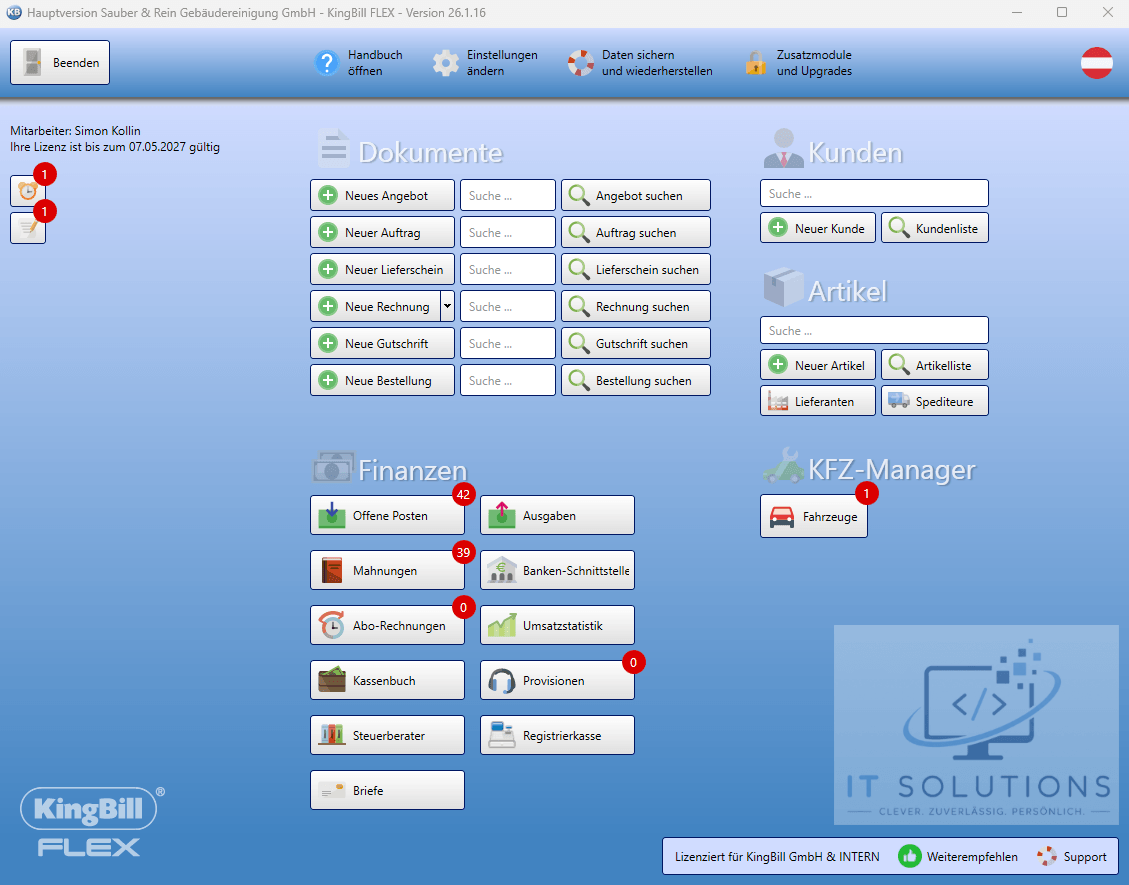
Task: Open Umsatzstatistik
Action: 557,625
